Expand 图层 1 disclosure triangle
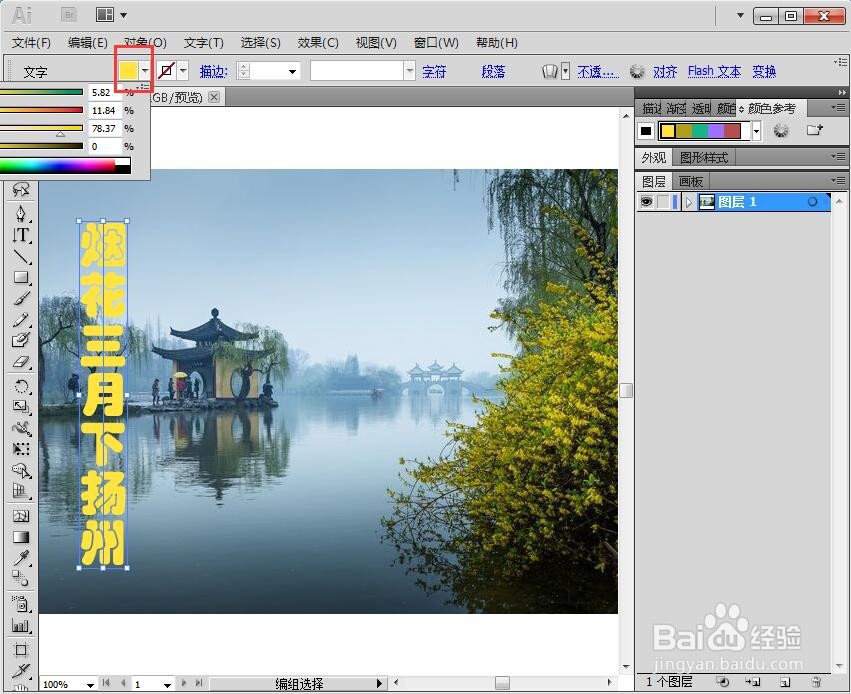 [x=689, y=202]
